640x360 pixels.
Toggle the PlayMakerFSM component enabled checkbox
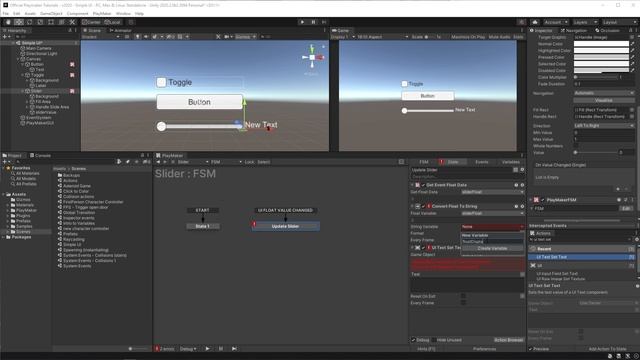click(542, 200)
